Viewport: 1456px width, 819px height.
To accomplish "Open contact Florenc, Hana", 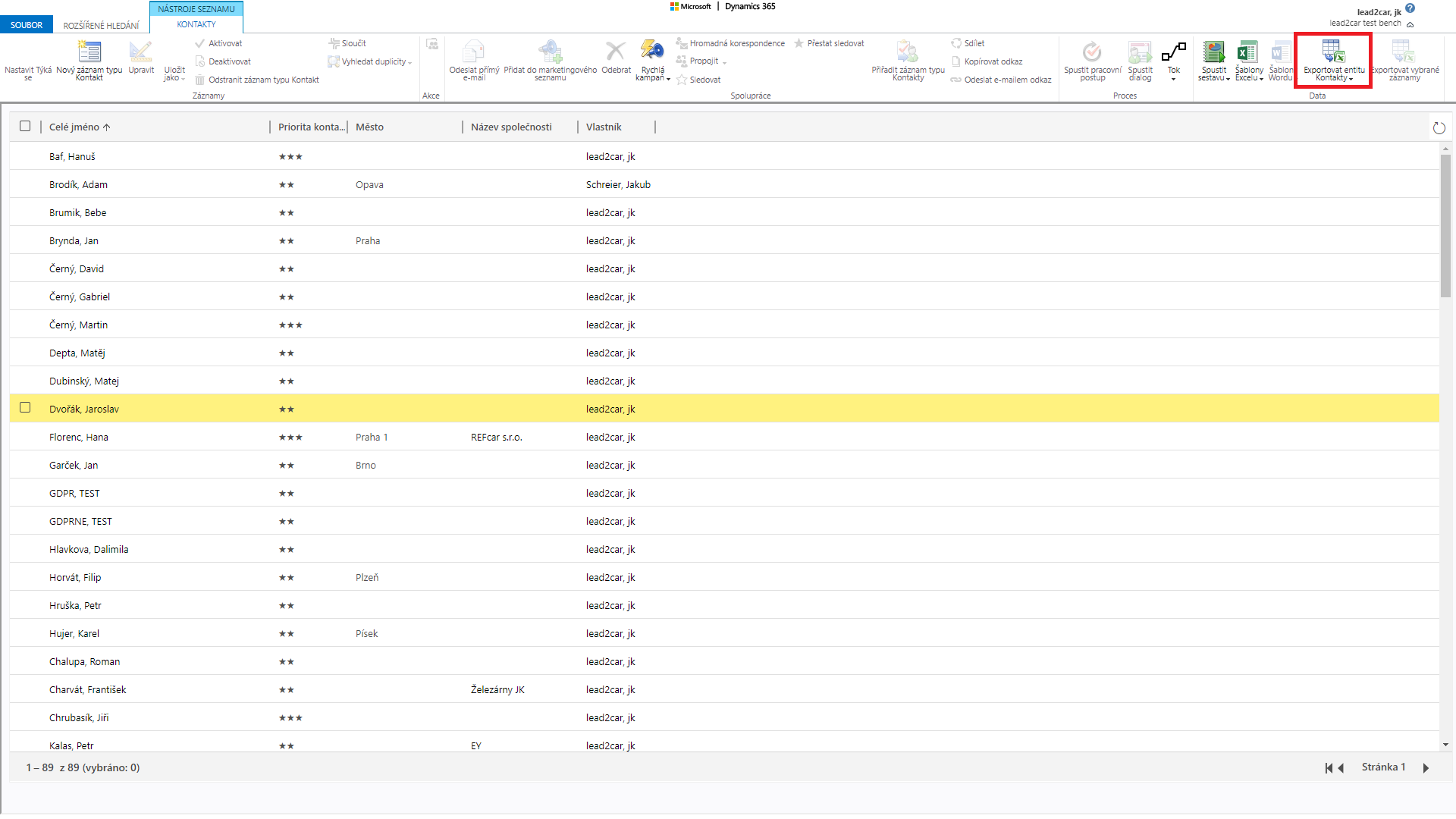I will [x=79, y=437].
